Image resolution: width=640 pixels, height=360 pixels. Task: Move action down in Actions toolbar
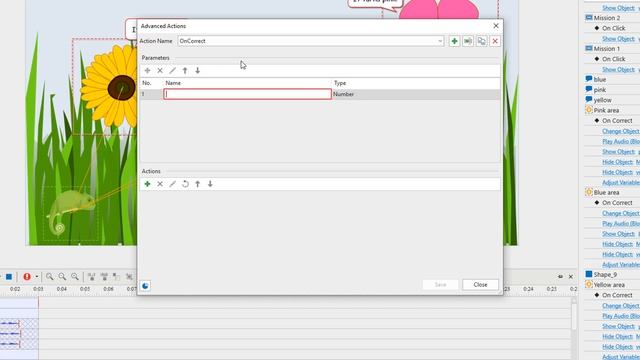tap(210, 184)
